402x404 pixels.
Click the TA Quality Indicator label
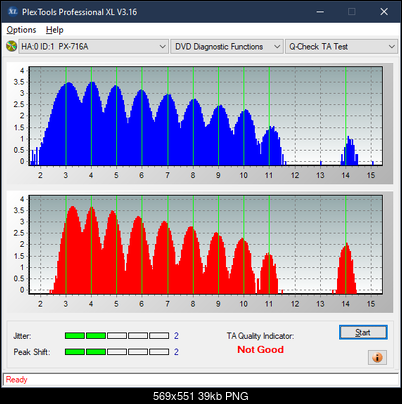click(260, 336)
